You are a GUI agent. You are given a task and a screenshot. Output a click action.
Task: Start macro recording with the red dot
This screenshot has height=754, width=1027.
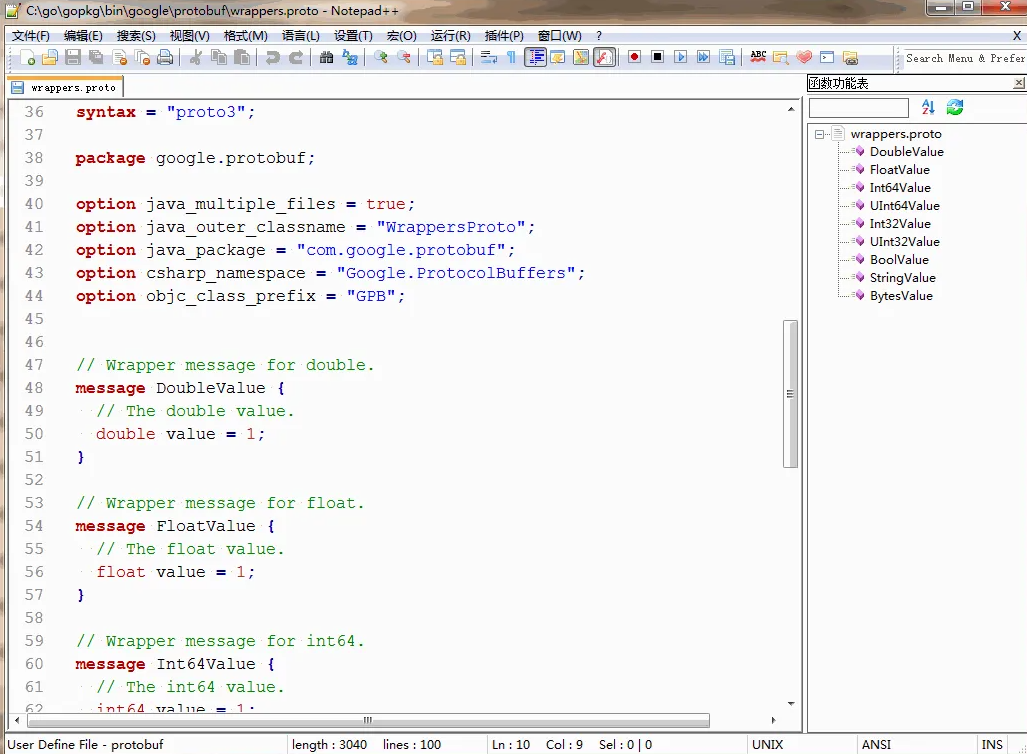point(634,57)
